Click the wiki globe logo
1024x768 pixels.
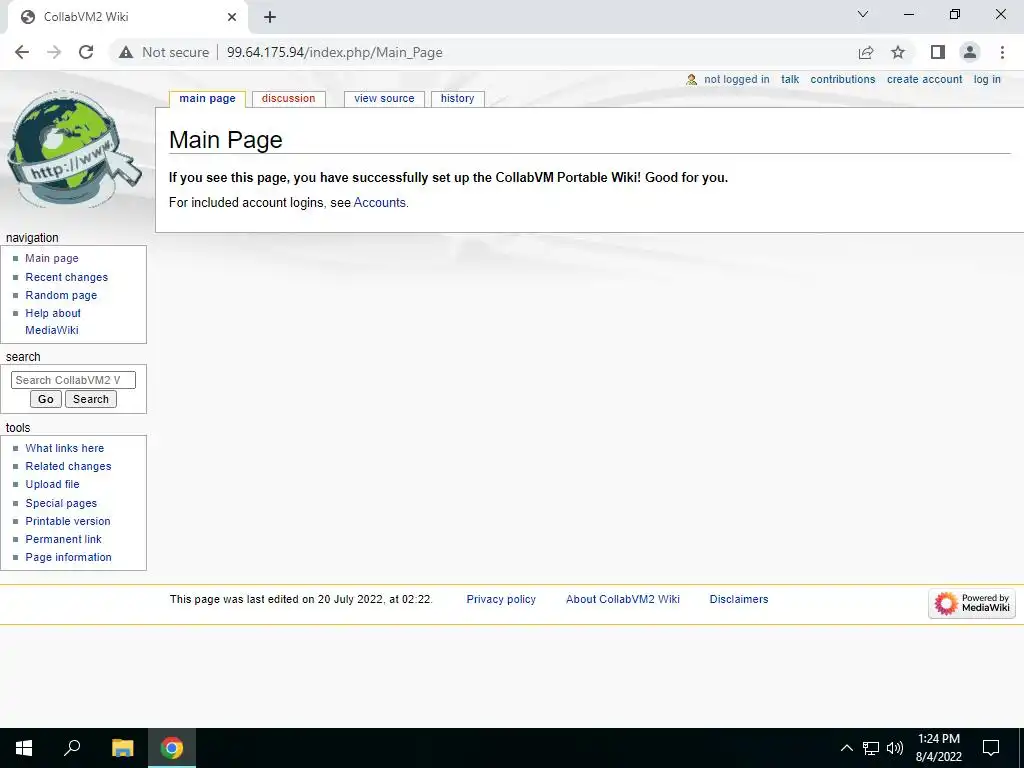[x=73, y=149]
